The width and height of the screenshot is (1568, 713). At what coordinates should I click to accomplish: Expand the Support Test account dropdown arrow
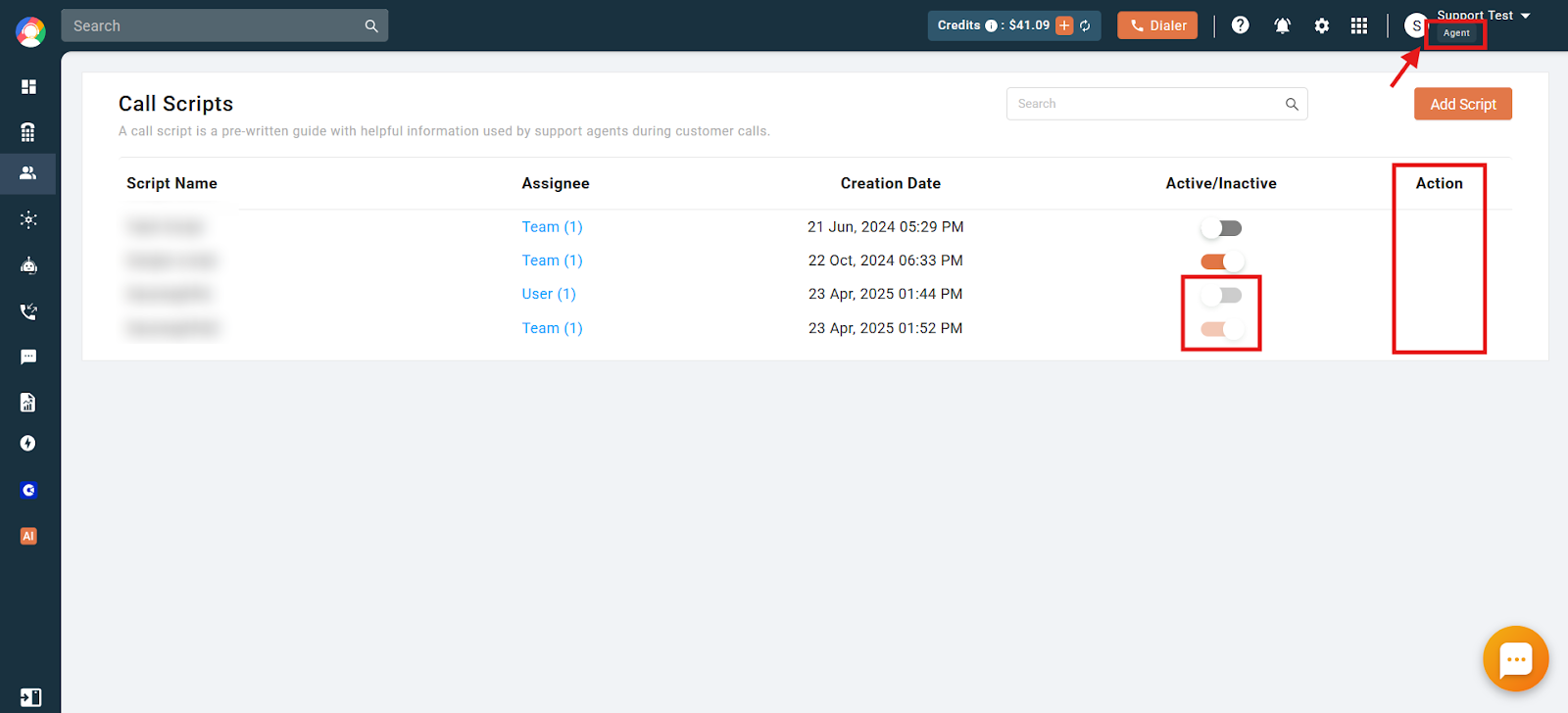pyautogui.click(x=1525, y=16)
